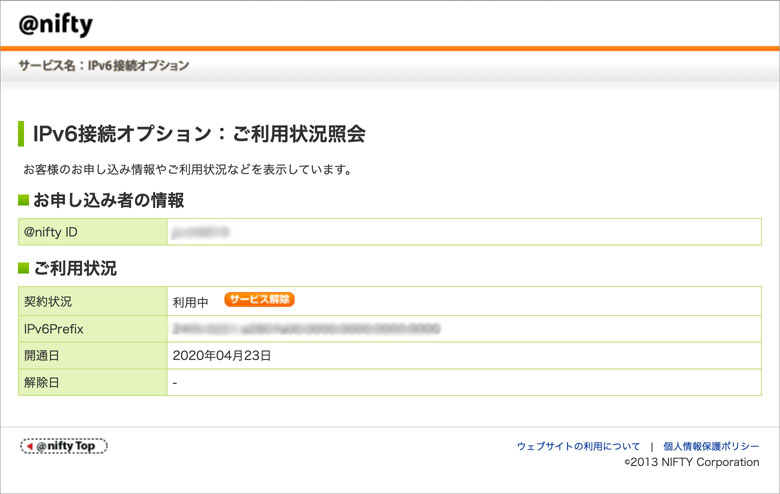
Task: Click the お申し込み者の情報 section heading
Action: (108, 200)
